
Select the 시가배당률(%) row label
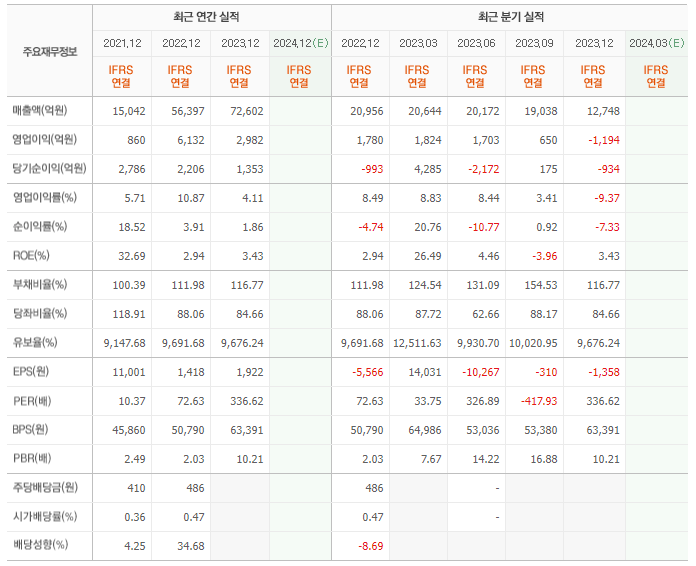44,516
